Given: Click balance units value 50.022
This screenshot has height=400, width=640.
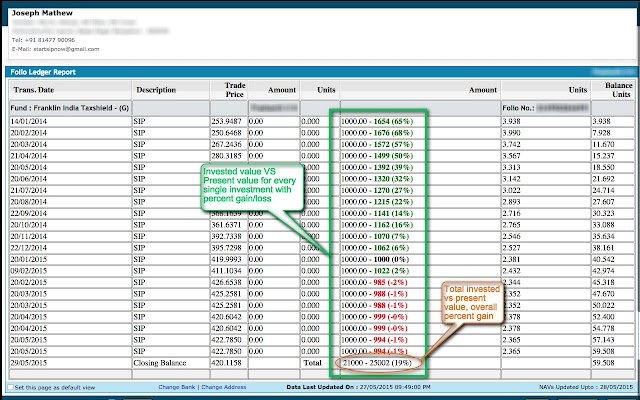Looking at the screenshot, I should coord(603,305).
